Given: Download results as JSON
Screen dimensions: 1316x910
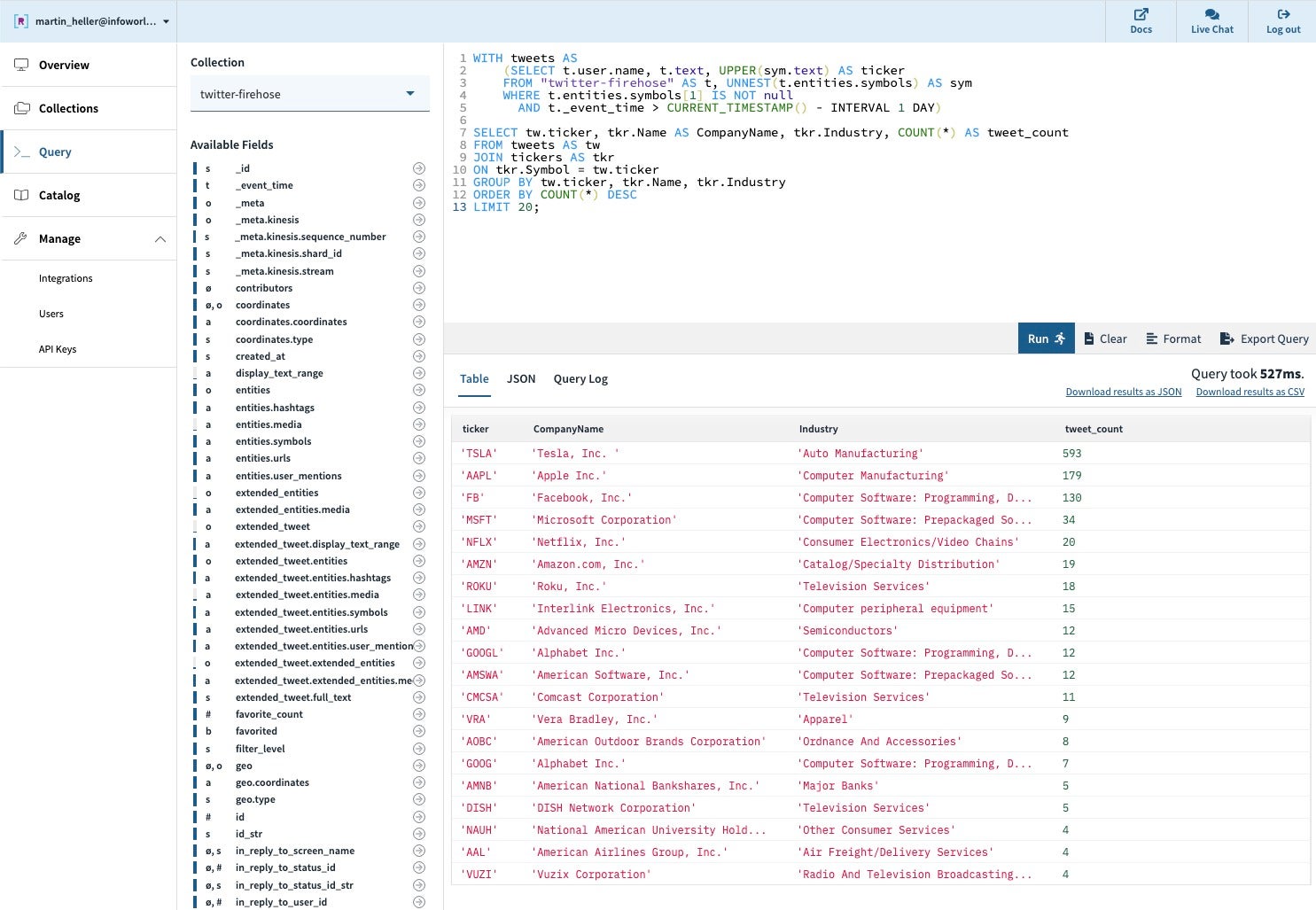Looking at the screenshot, I should pos(1124,392).
